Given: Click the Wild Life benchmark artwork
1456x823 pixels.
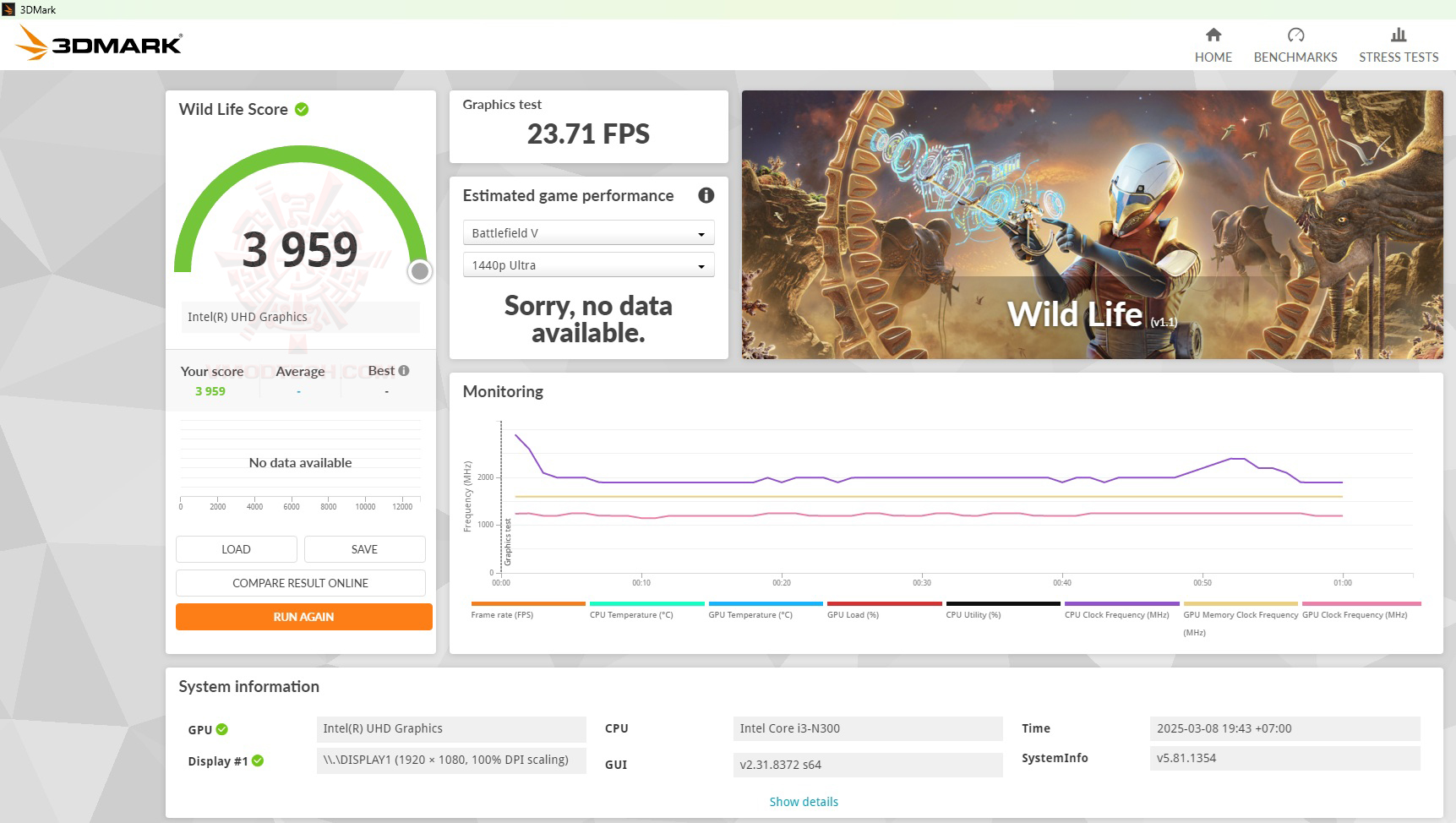Looking at the screenshot, I should [x=1092, y=225].
